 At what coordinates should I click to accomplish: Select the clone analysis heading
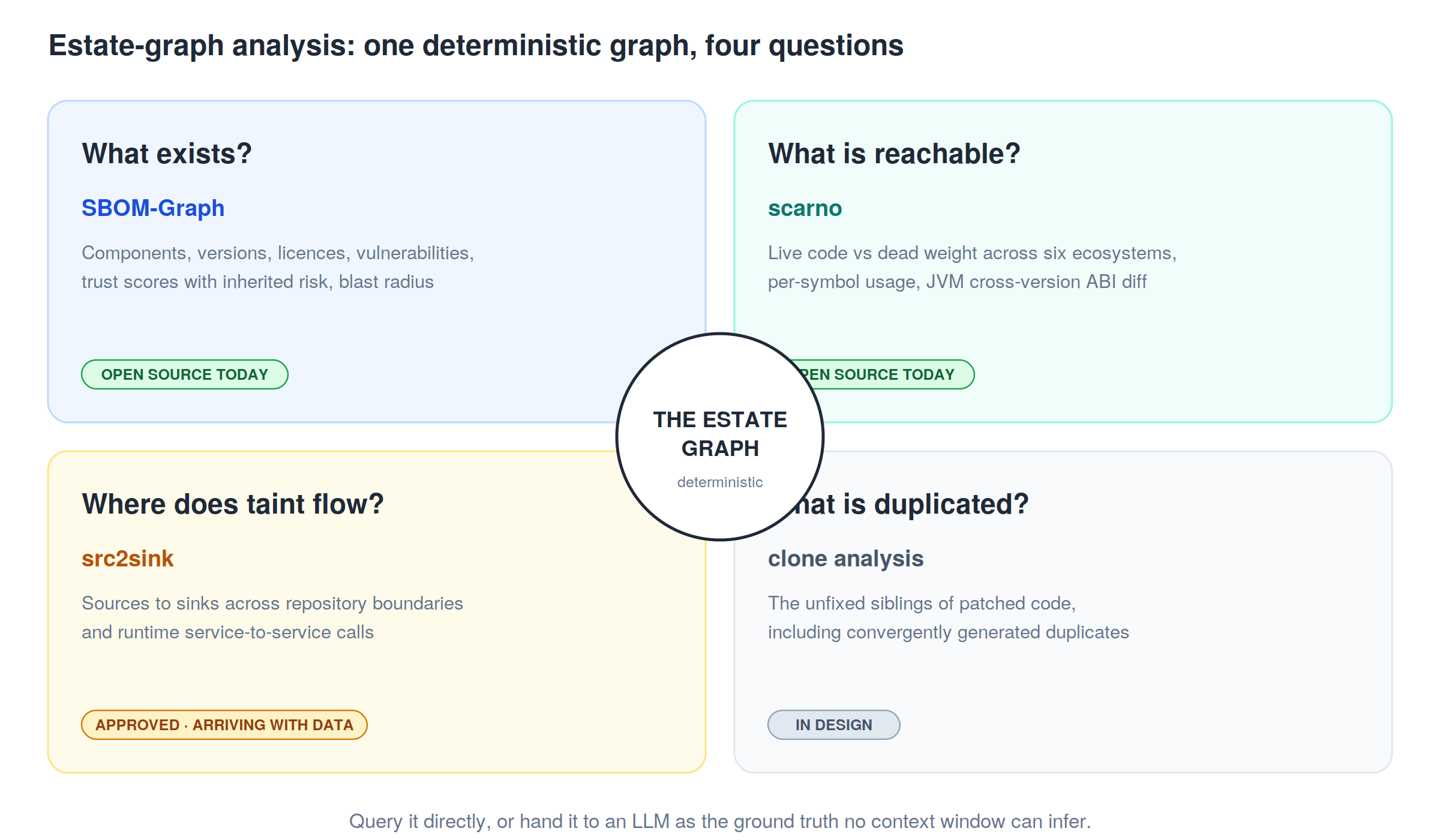[845, 559]
